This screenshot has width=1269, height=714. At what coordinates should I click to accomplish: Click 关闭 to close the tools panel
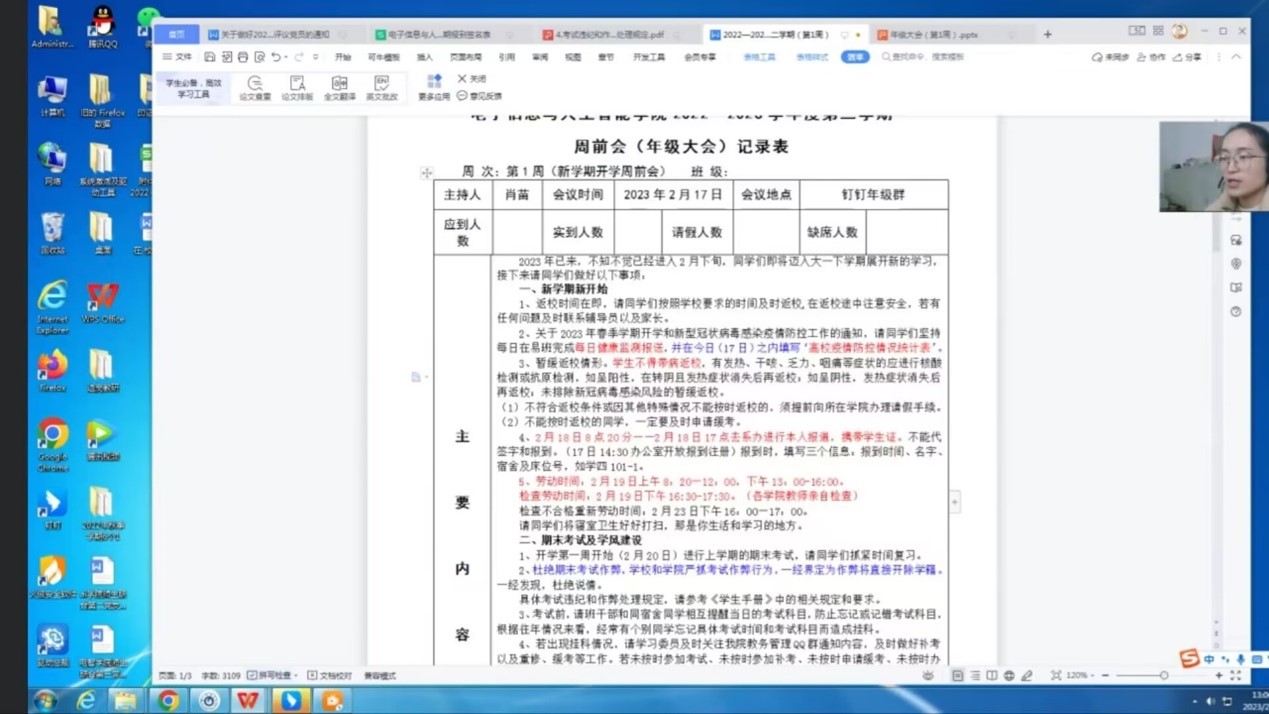[x=472, y=78]
